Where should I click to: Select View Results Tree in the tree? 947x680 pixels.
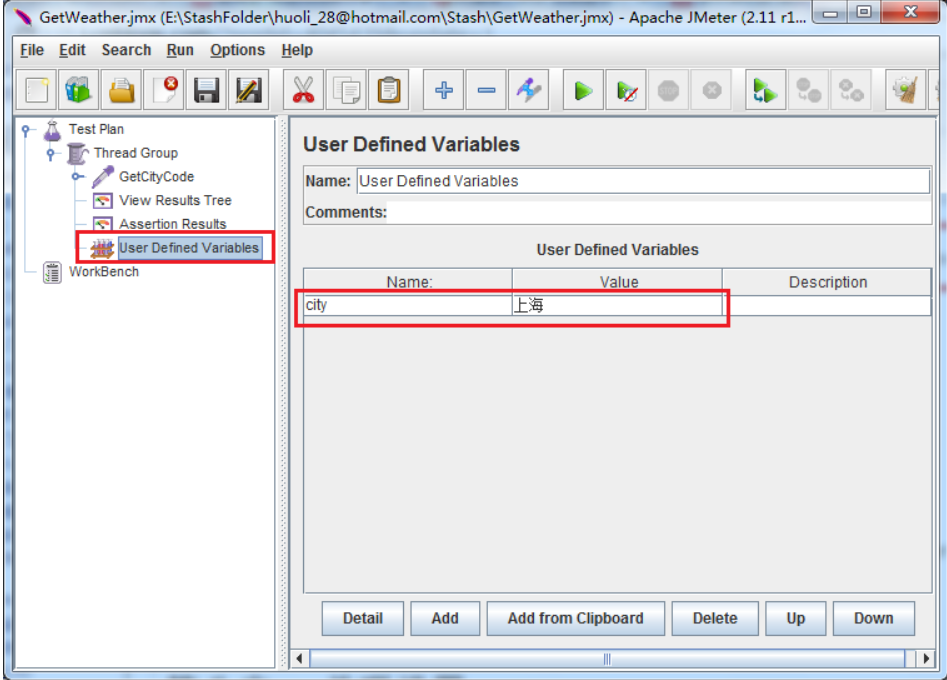click(x=175, y=200)
